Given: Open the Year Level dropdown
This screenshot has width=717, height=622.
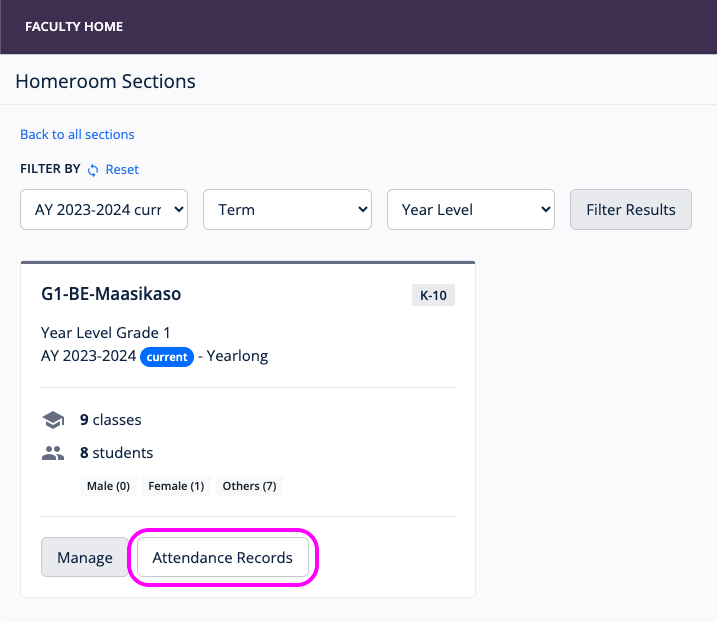Looking at the screenshot, I should click(x=471, y=210).
